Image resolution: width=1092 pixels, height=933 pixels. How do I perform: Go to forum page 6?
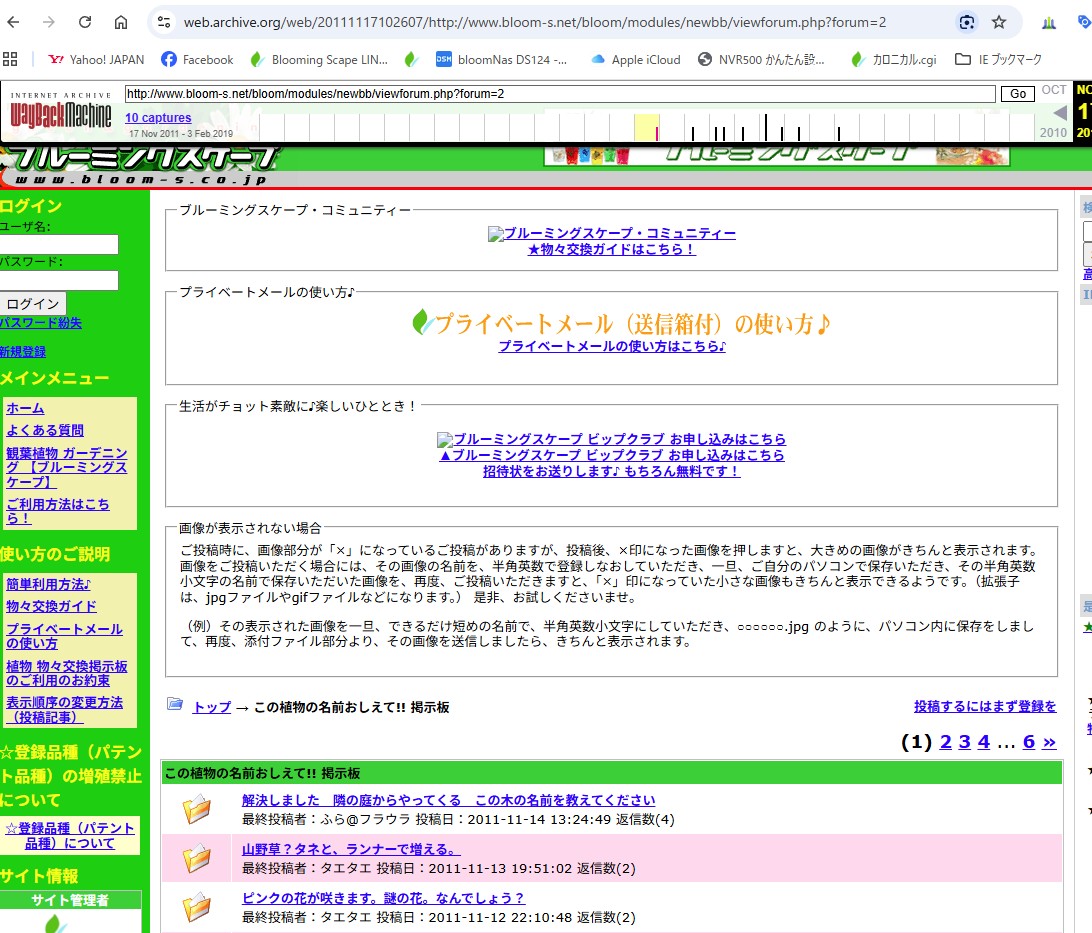[1029, 742]
